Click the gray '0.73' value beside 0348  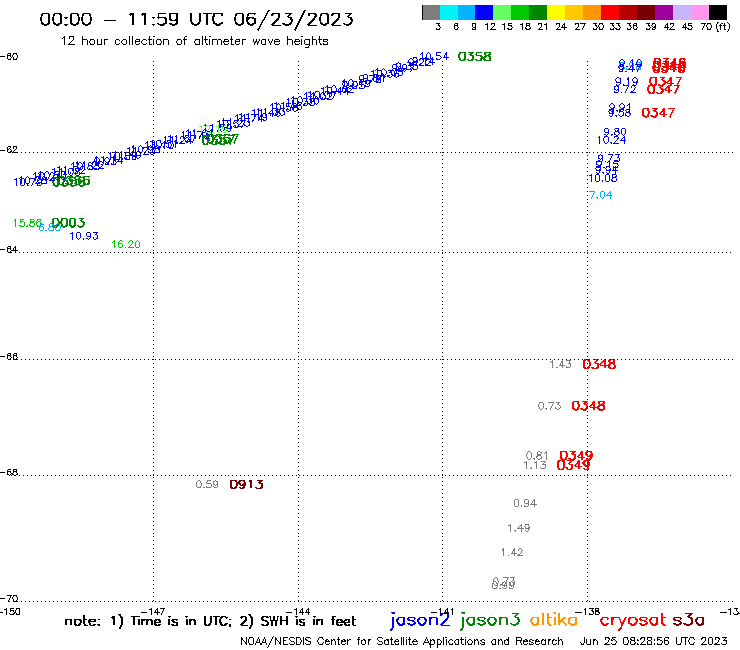[549, 406]
